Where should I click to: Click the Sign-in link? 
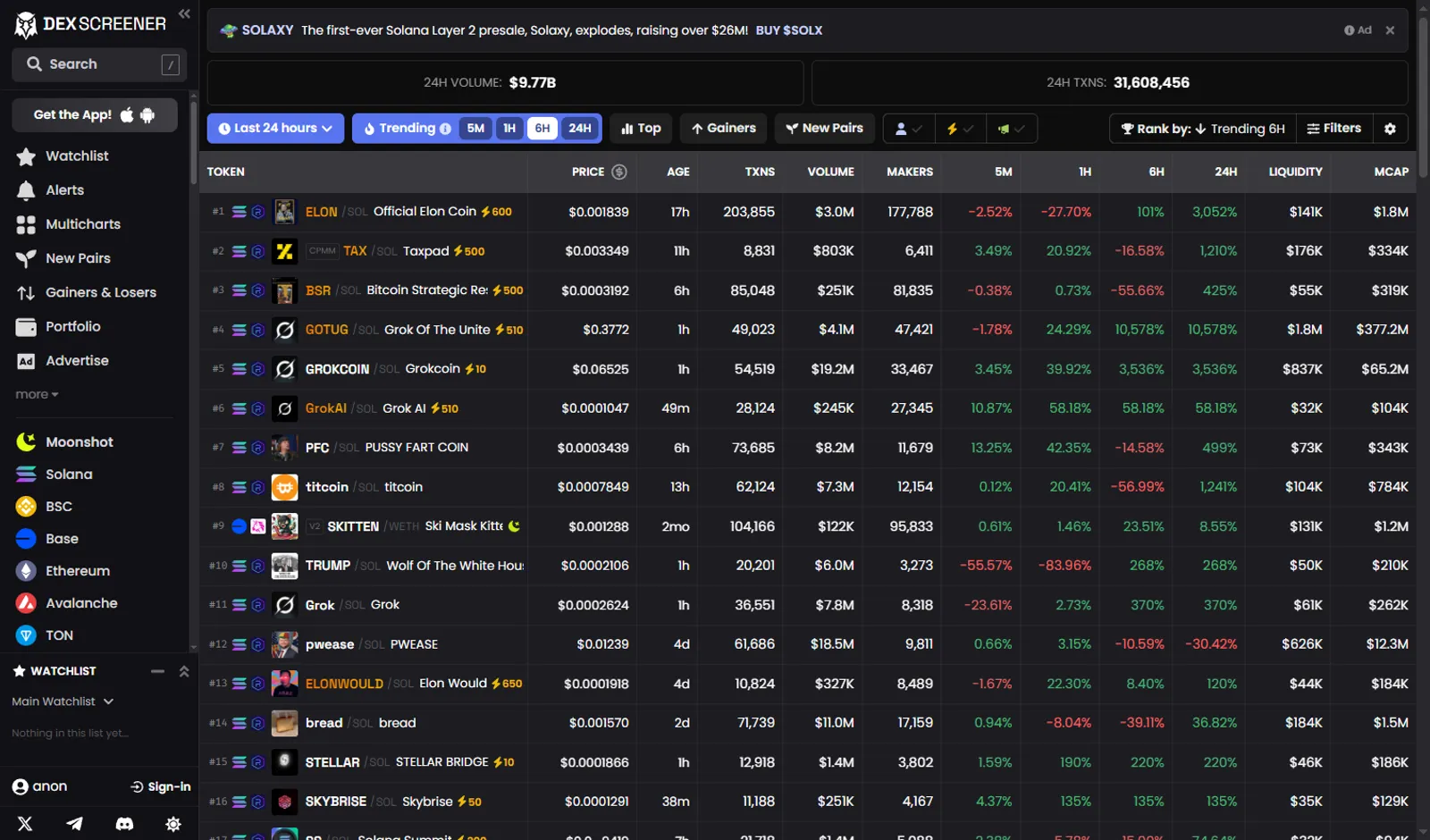pyautogui.click(x=161, y=787)
